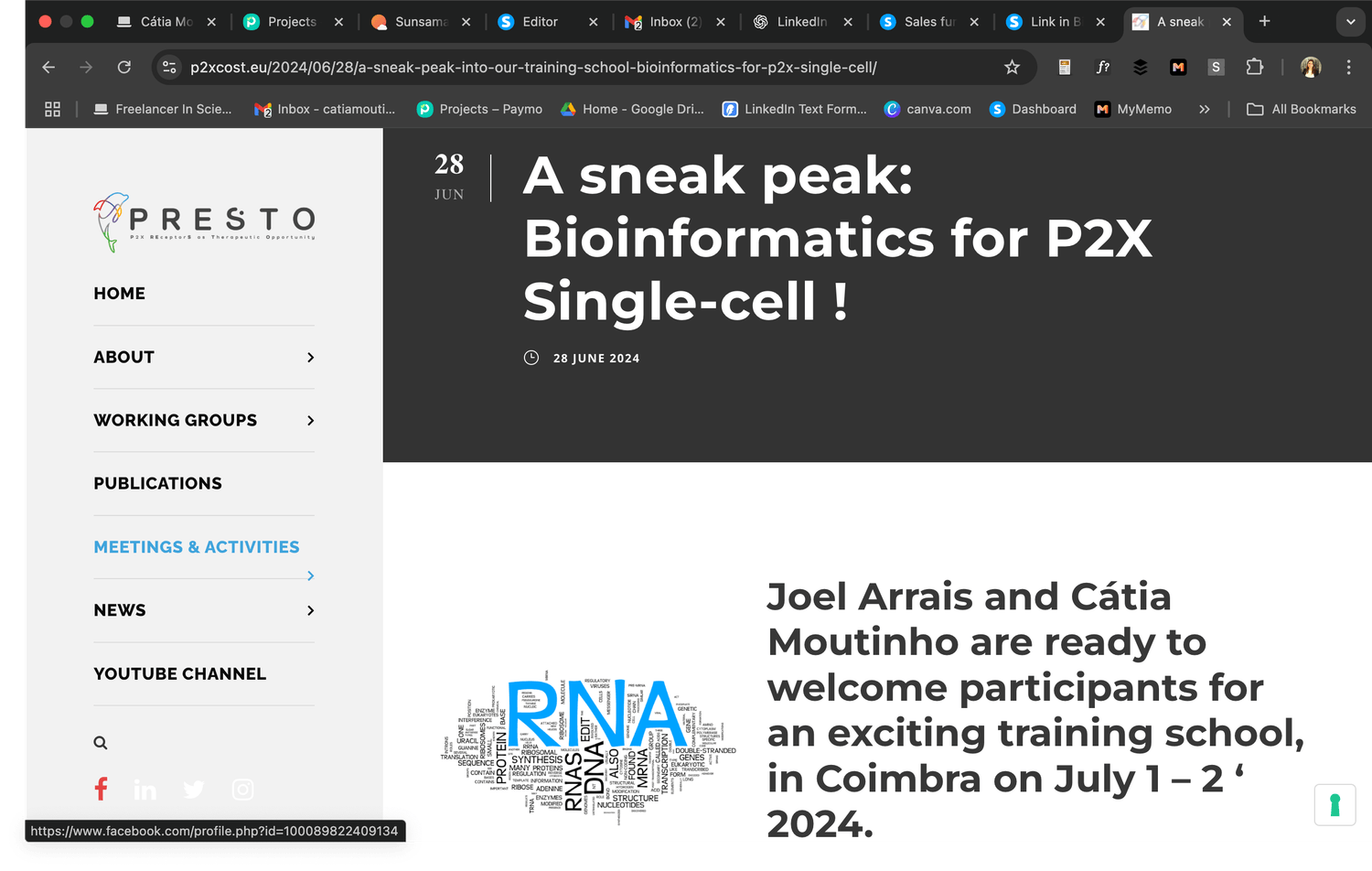
Task: Open the Projects – Paymo bookmark
Action: (479, 109)
